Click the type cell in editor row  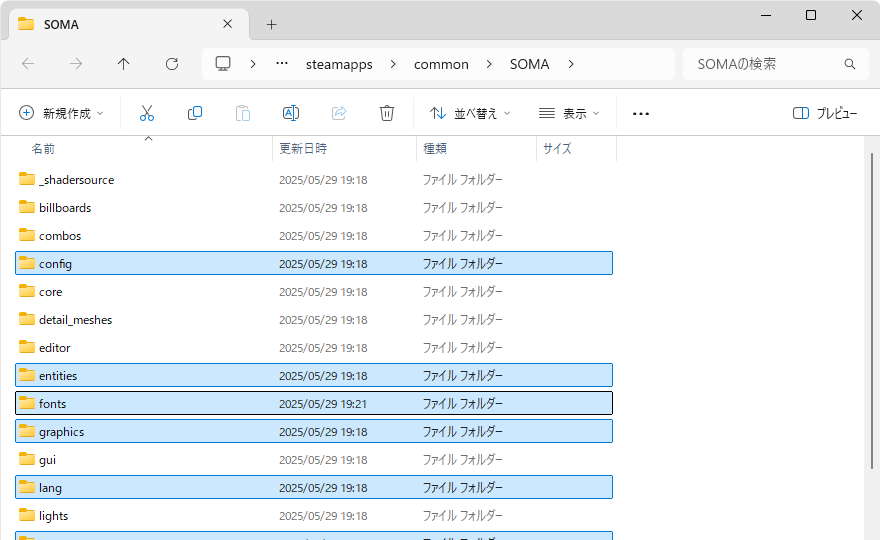pos(462,347)
